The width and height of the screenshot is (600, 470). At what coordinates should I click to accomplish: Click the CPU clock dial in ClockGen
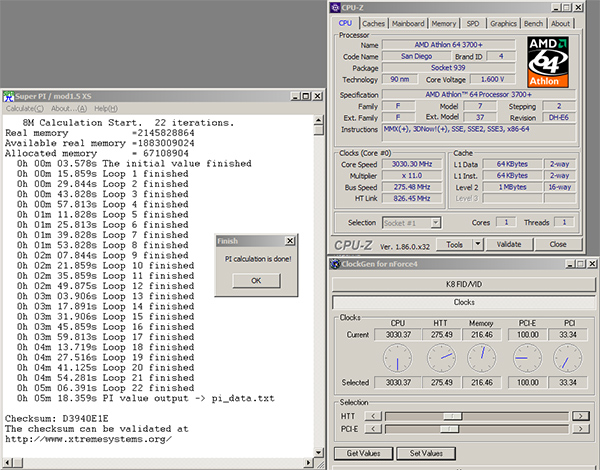tap(398, 358)
